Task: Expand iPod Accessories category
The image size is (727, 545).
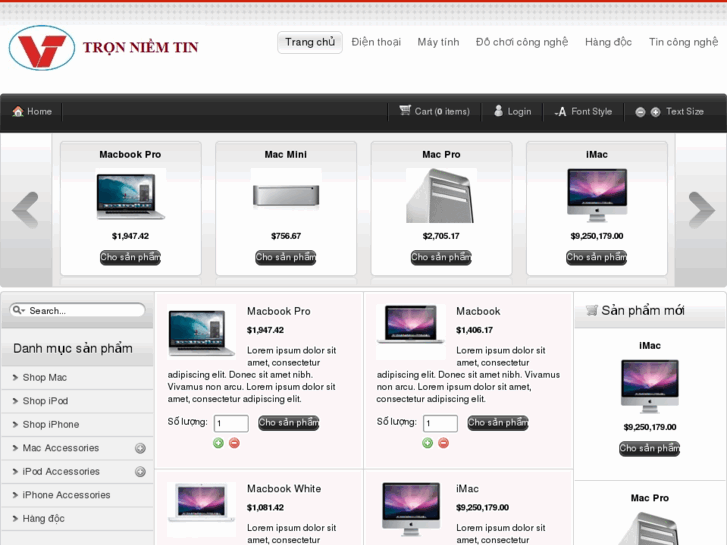Action: (140, 472)
